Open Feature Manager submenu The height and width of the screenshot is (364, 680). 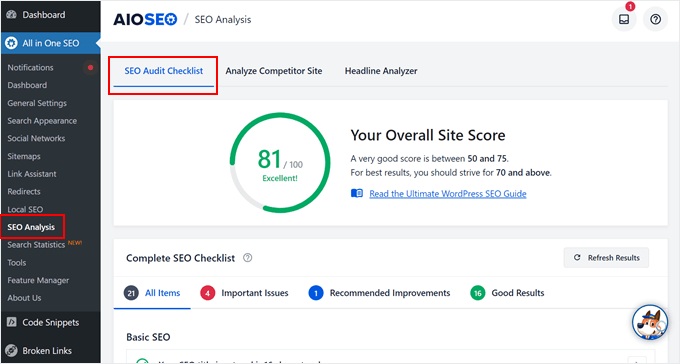coord(38,280)
